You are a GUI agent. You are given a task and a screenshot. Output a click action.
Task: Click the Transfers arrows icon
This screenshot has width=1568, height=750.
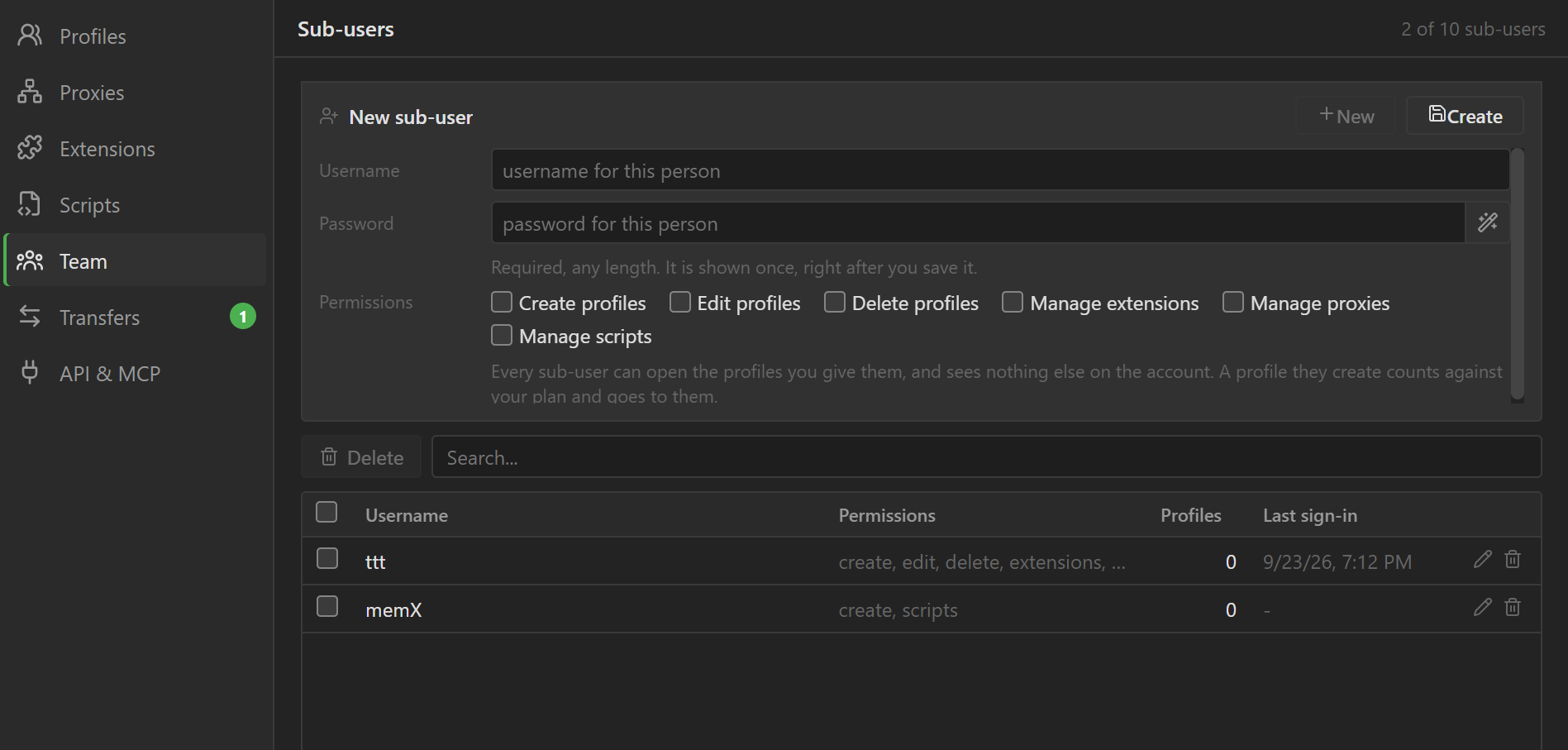click(30, 317)
